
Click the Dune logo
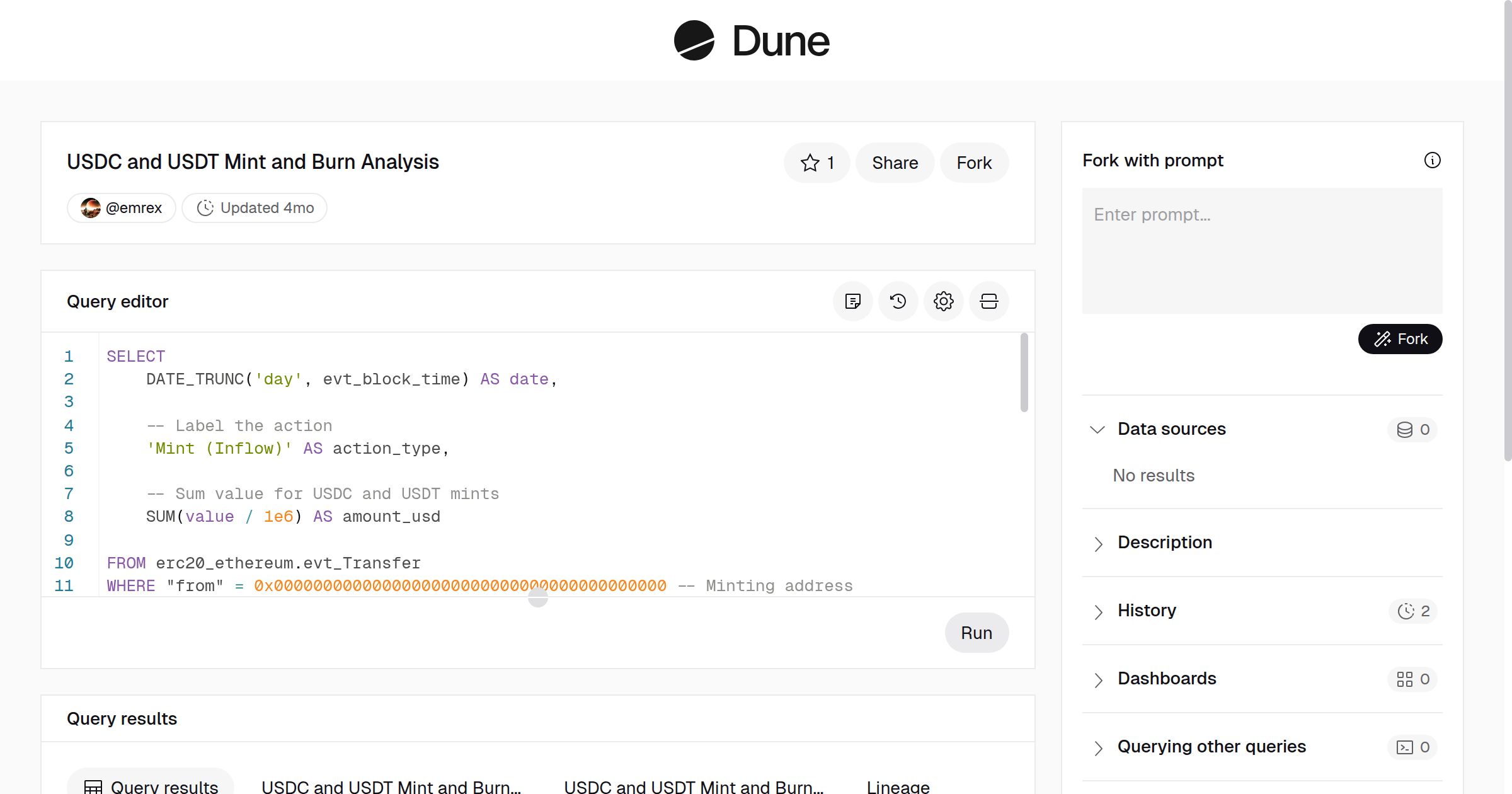click(750, 40)
